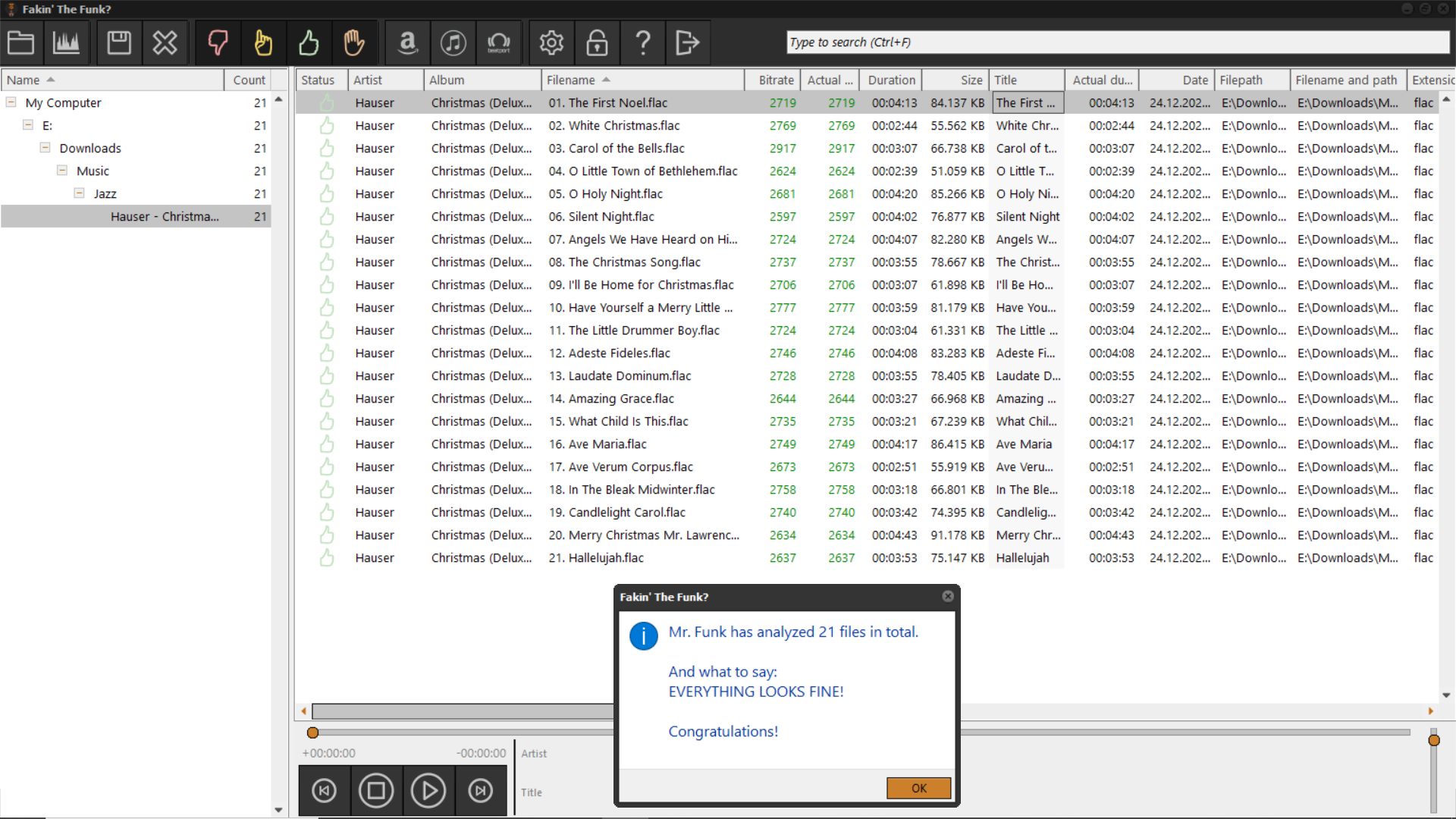The image size is (1456, 819).
Task: Close the Fakin' The Funk dialog
Action: (x=948, y=597)
